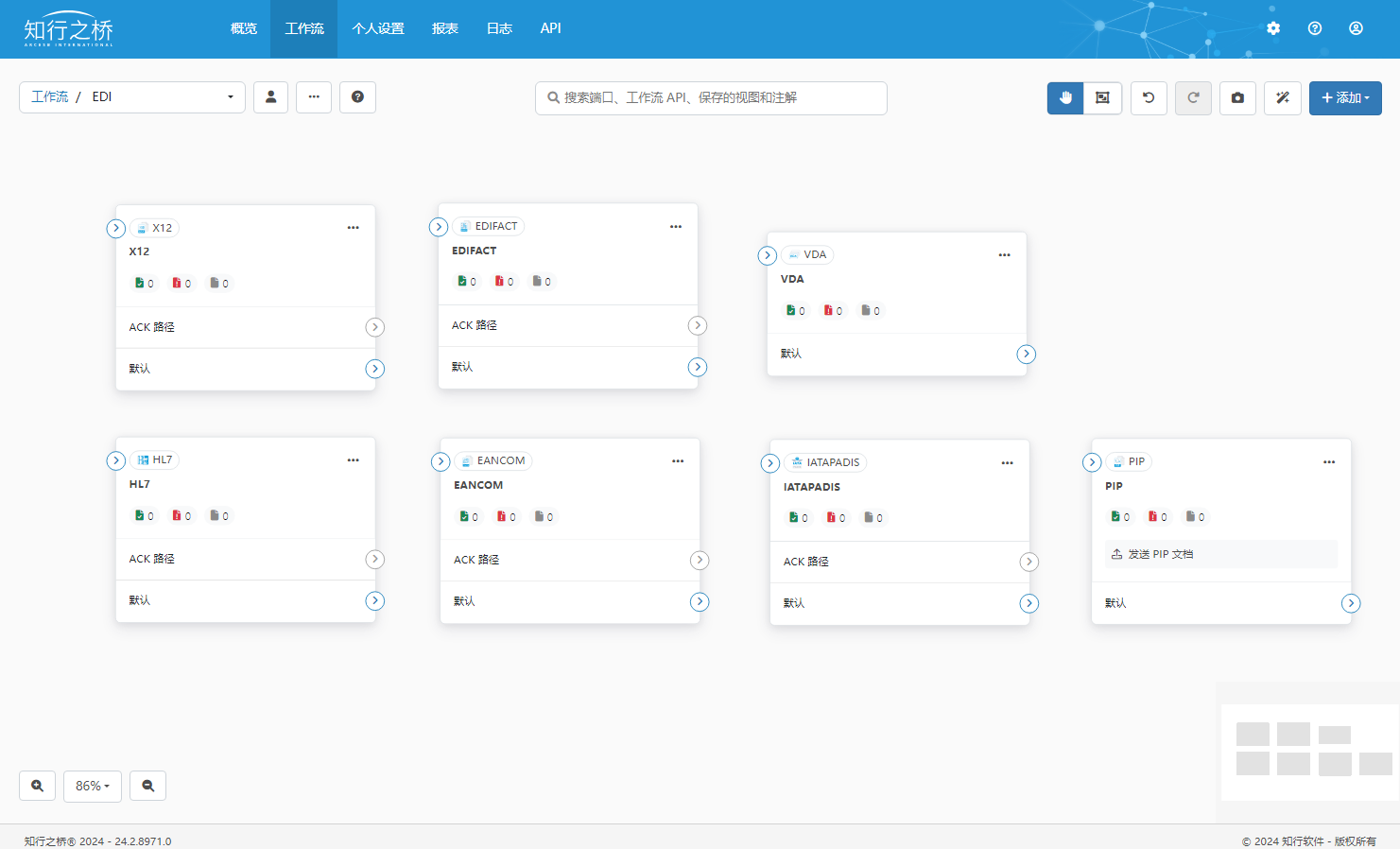Click the workspace members person icon

click(x=270, y=97)
